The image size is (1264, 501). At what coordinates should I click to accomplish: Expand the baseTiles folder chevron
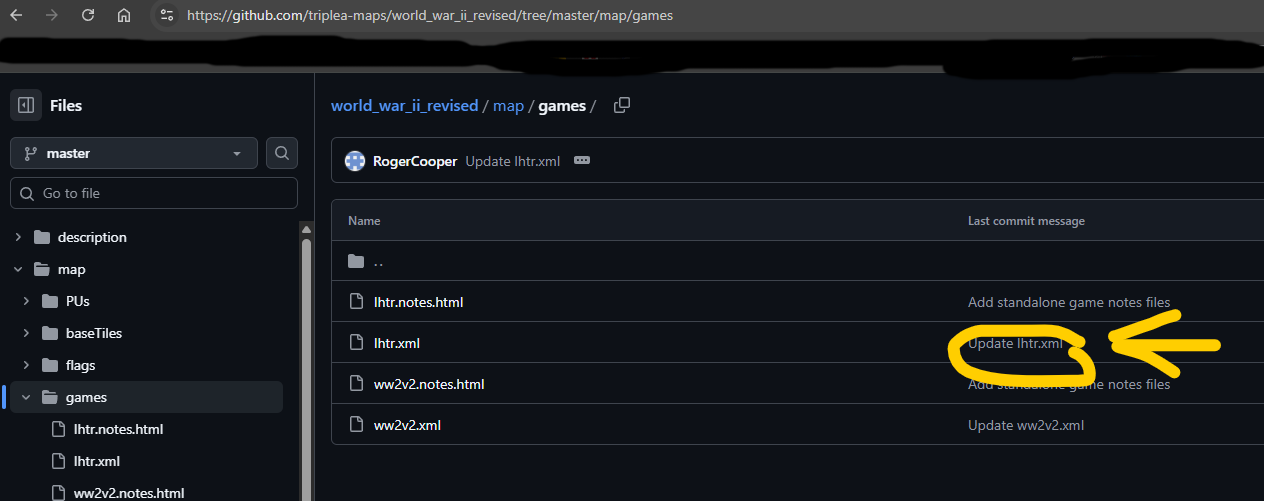[x=26, y=333]
